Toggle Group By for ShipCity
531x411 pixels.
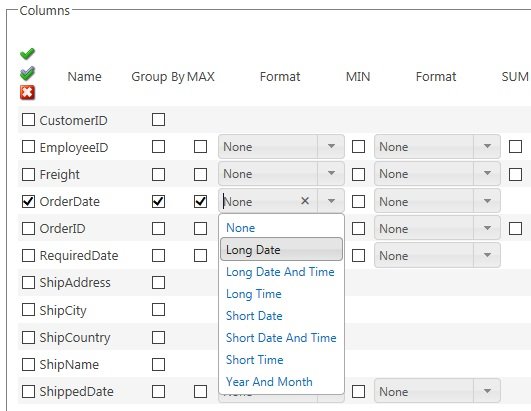click(x=158, y=309)
